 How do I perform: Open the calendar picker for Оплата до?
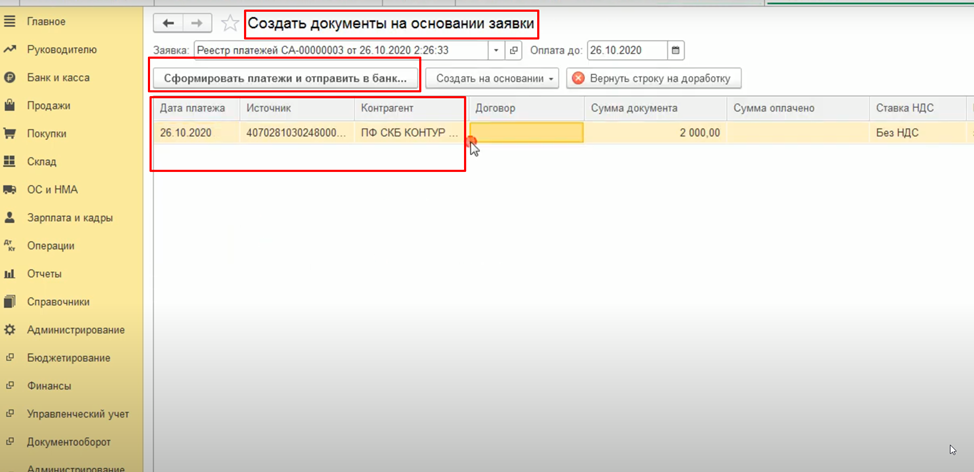click(676, 50)
